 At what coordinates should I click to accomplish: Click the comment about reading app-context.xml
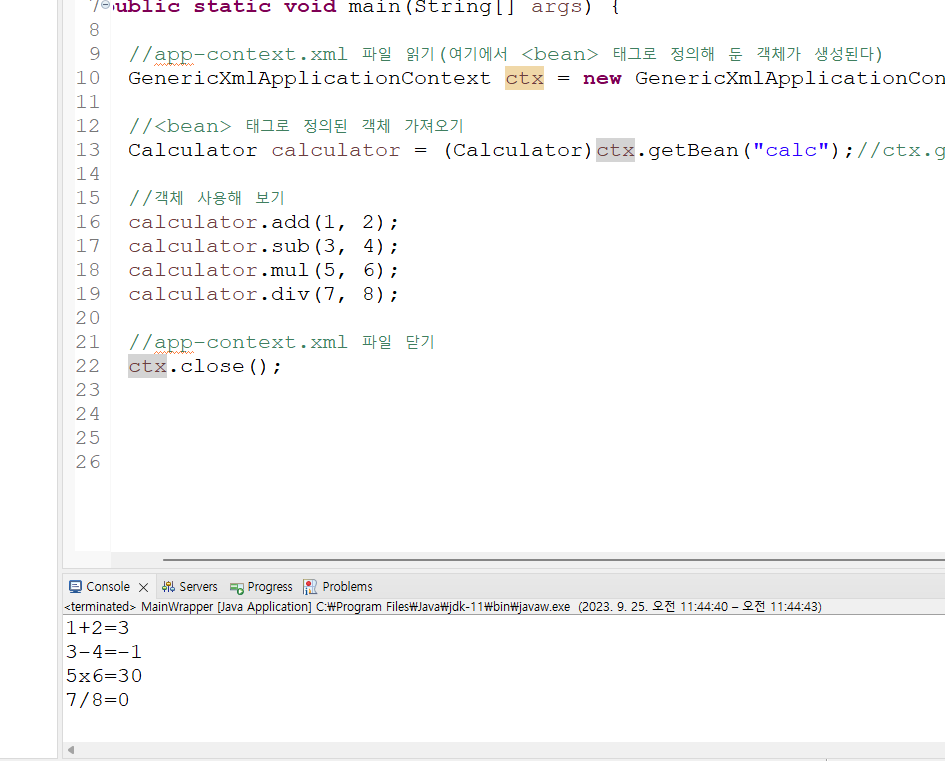click(x=505, y=54)
